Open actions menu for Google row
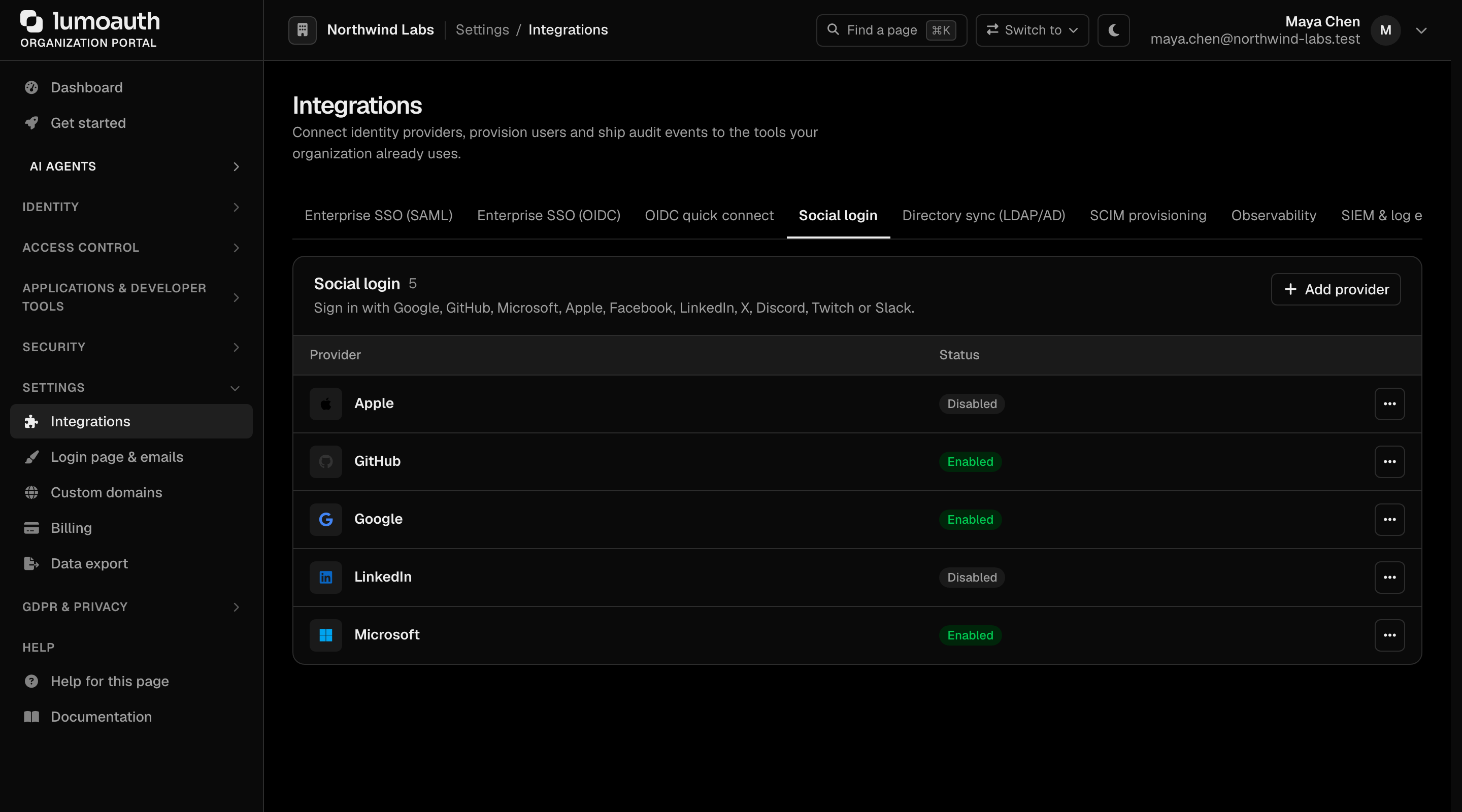This screenshot has width=1462, height=812. (1389, 520)
